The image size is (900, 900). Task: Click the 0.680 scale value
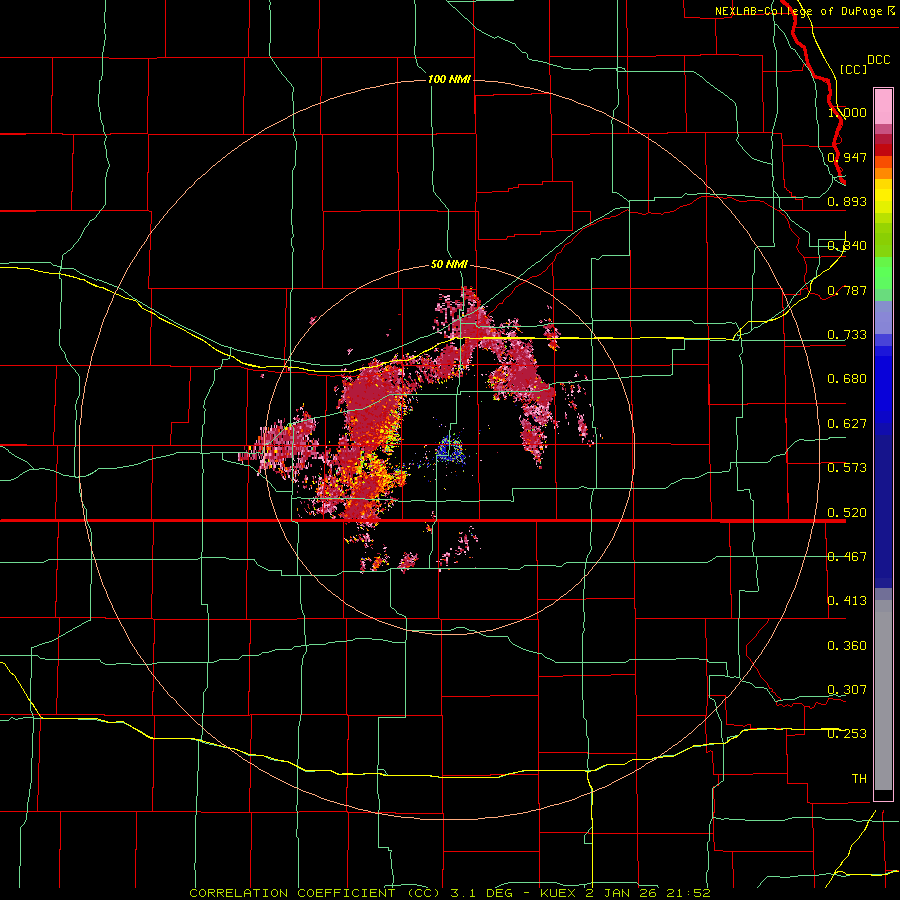click(x=847, y=379)
